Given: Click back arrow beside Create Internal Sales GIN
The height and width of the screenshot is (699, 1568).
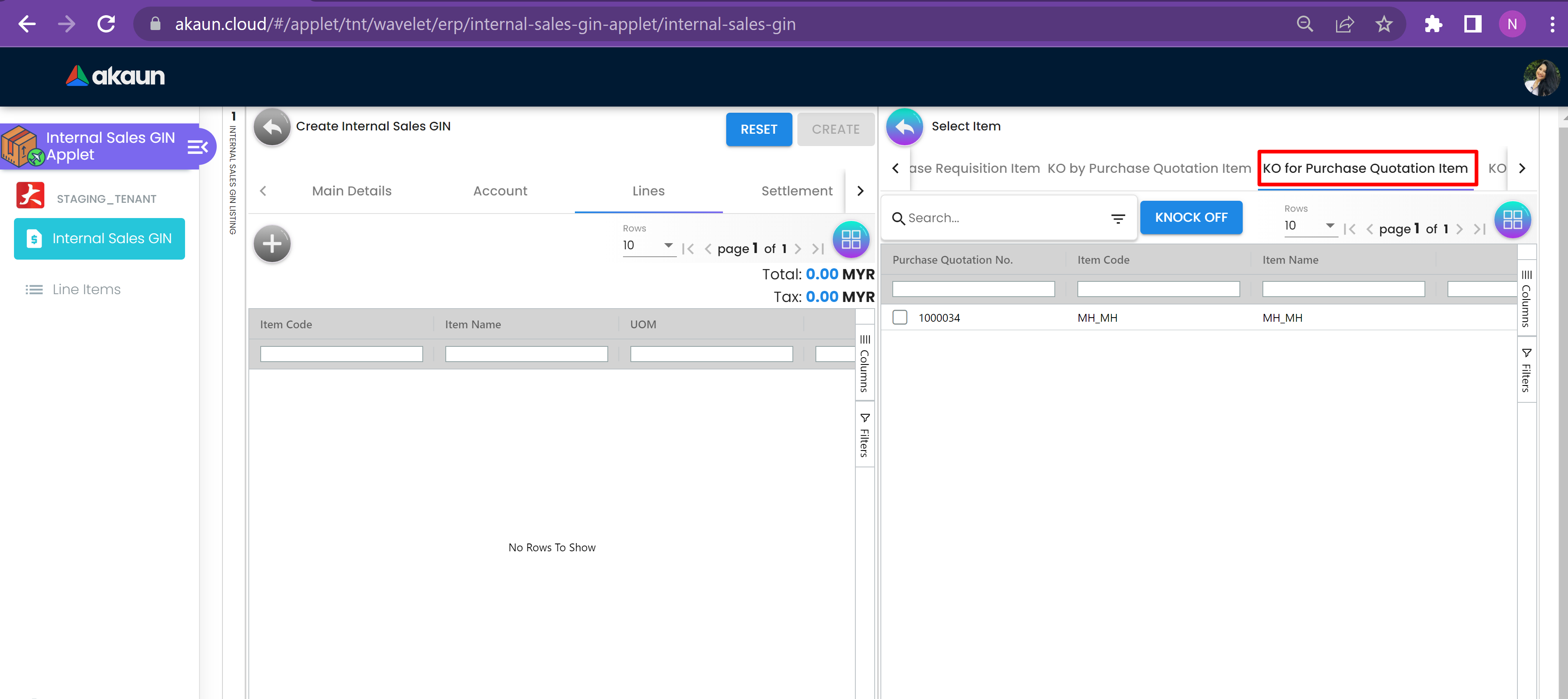Looking at the screenshot, I should click(272, 127).
